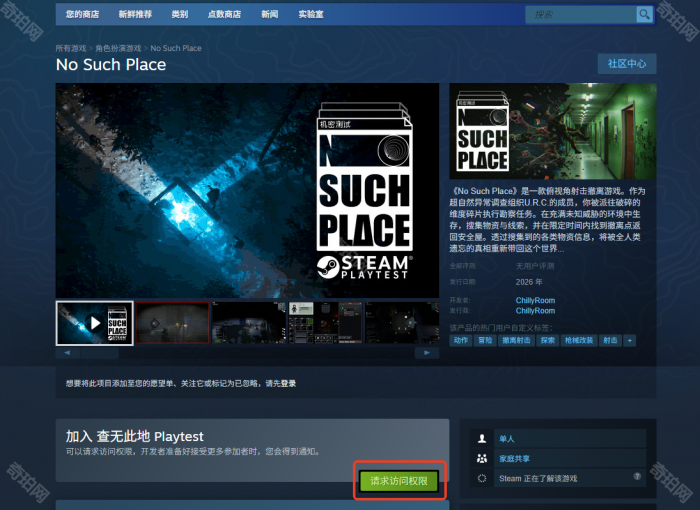
Task: Open publisher ChillyRoom link
Action: pyautogui.click(x=535, y=311)
